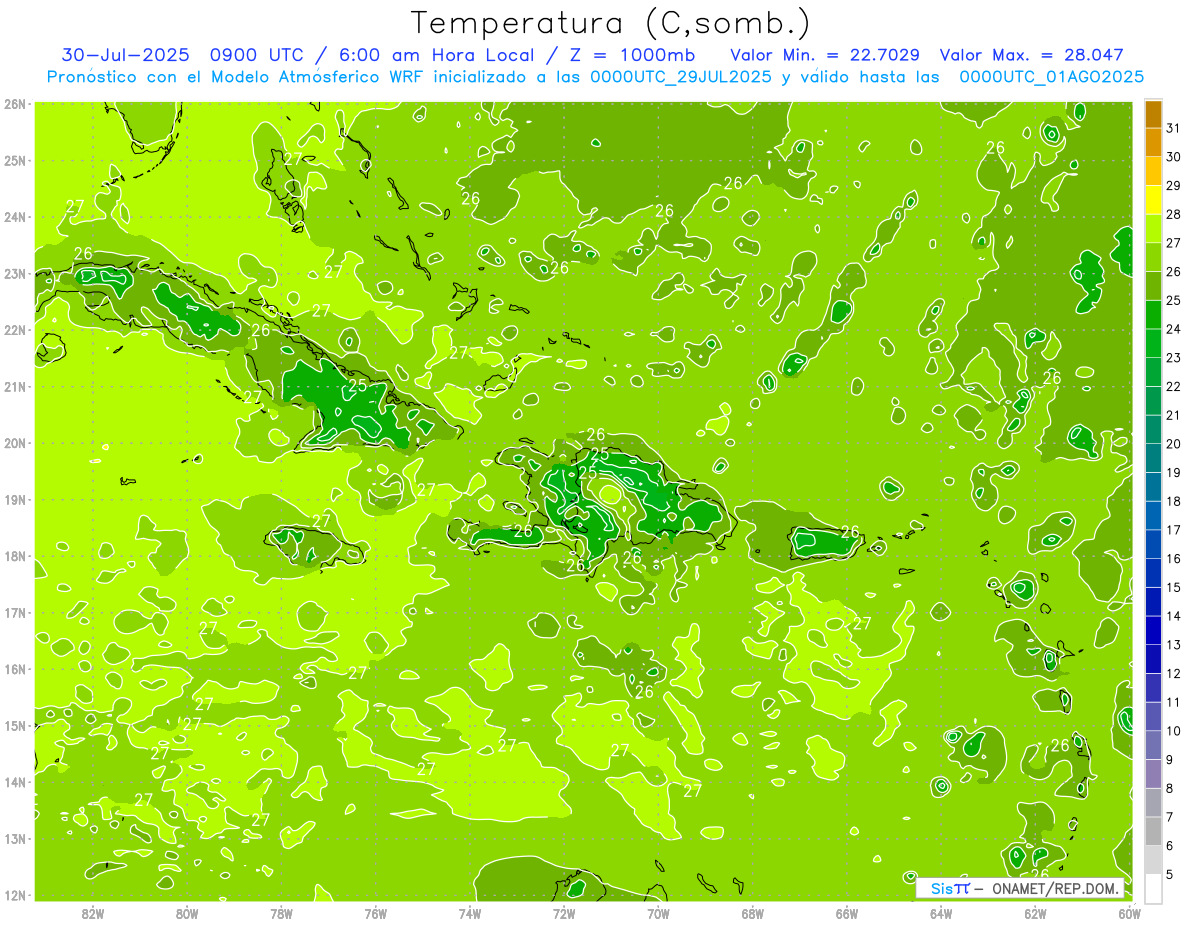
Task: Click the legend swatch between 29 and 30
Action: (1154, 171)
